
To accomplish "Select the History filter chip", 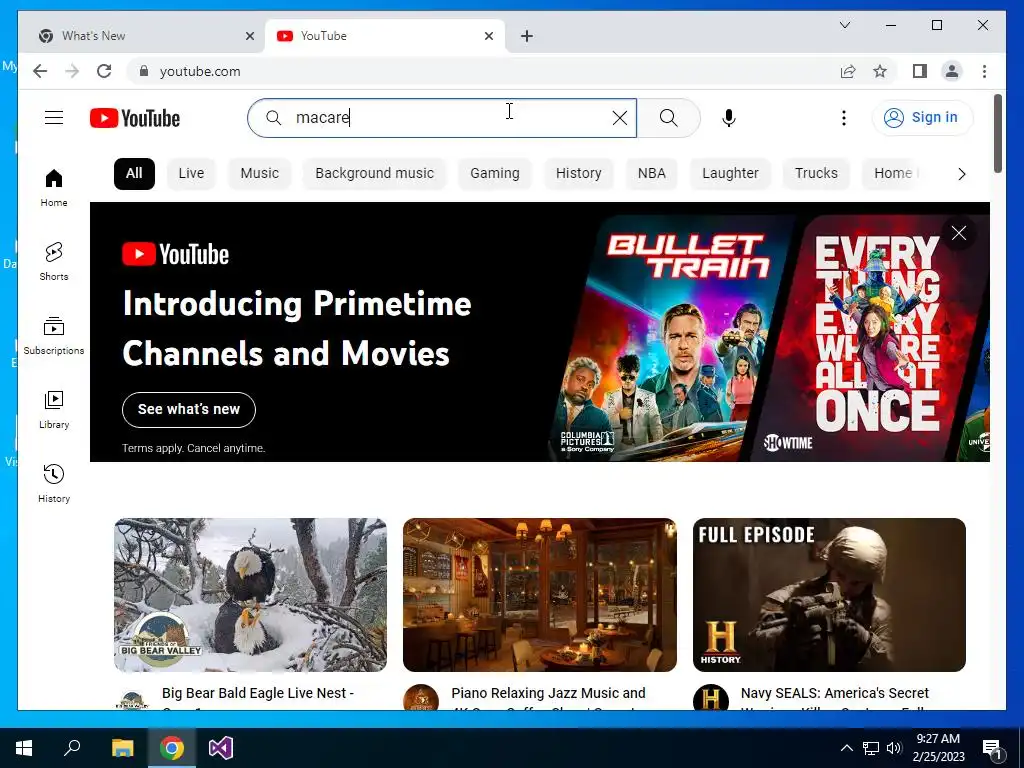I will [579, 174].
